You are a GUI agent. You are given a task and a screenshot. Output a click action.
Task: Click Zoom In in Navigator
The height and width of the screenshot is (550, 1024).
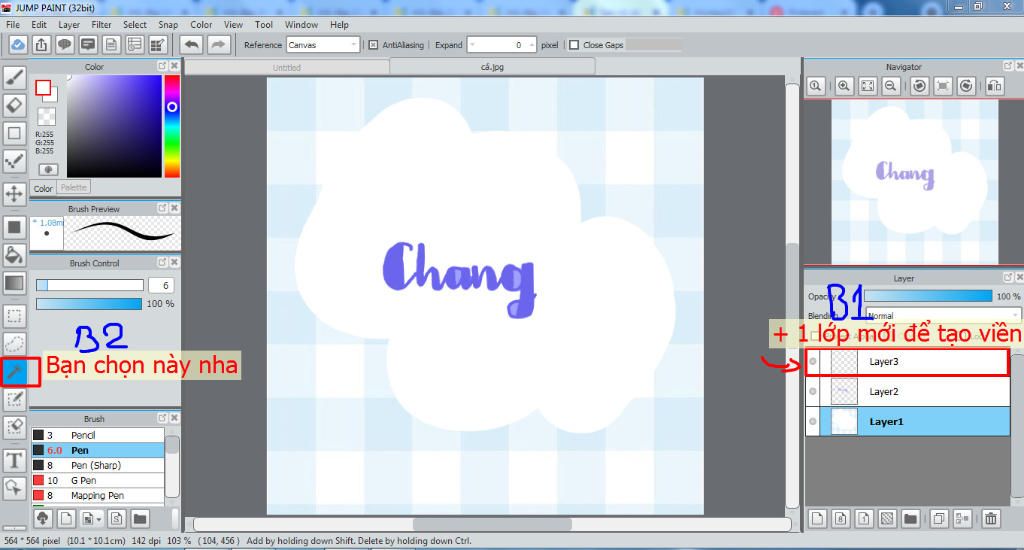[844, 86]
